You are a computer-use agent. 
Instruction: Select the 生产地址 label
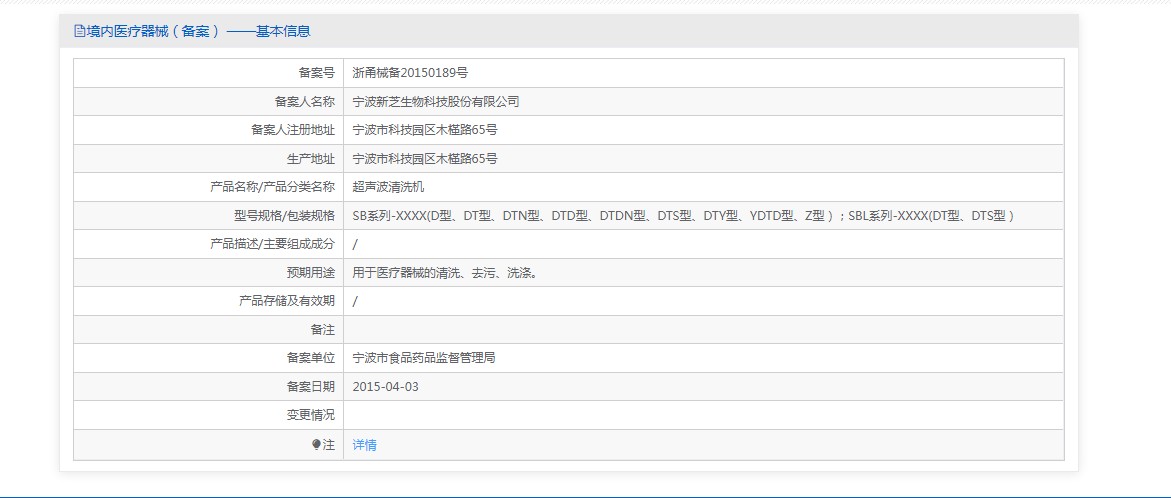[x=311, y=158]
